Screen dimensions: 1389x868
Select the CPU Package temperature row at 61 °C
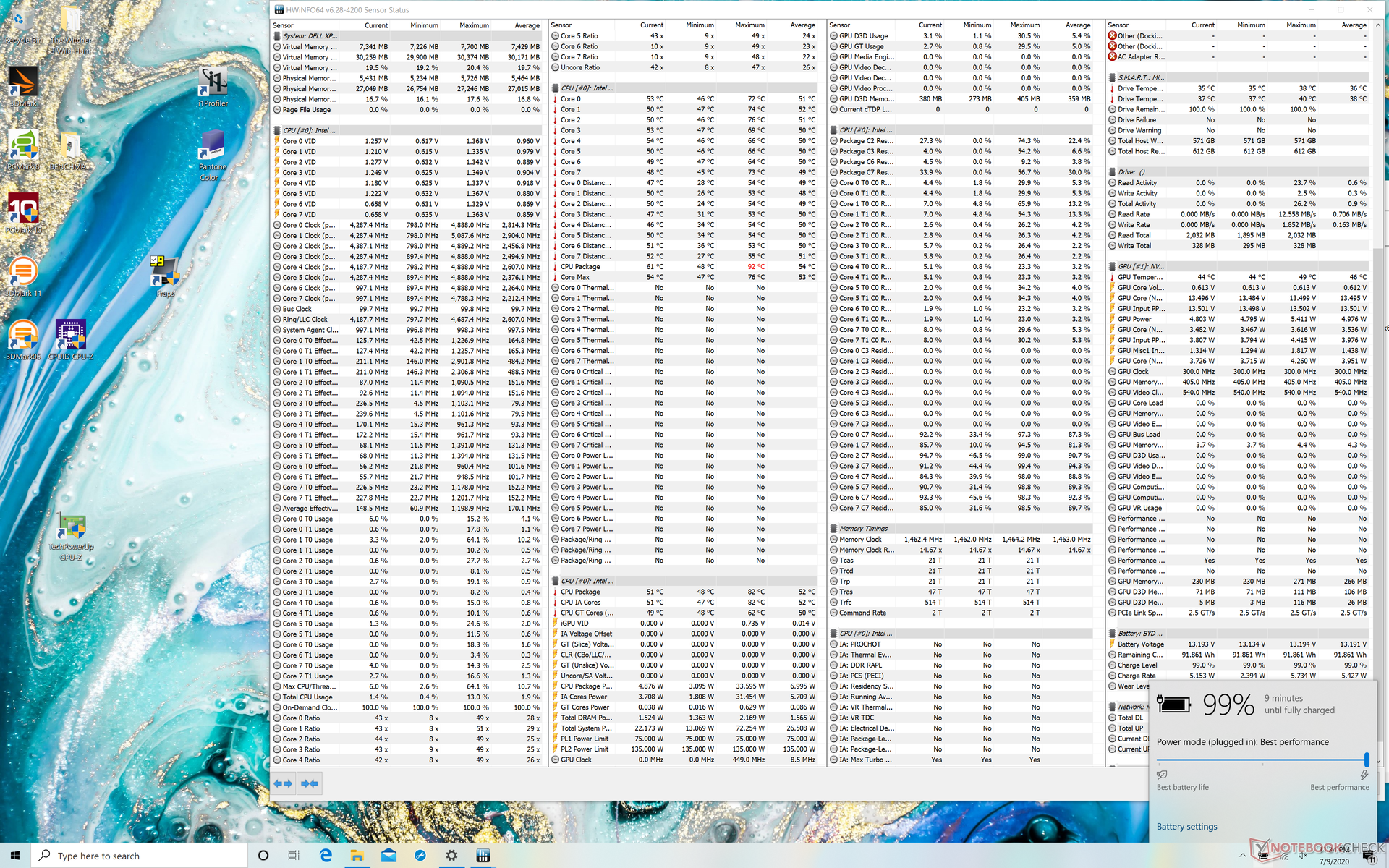684,267
